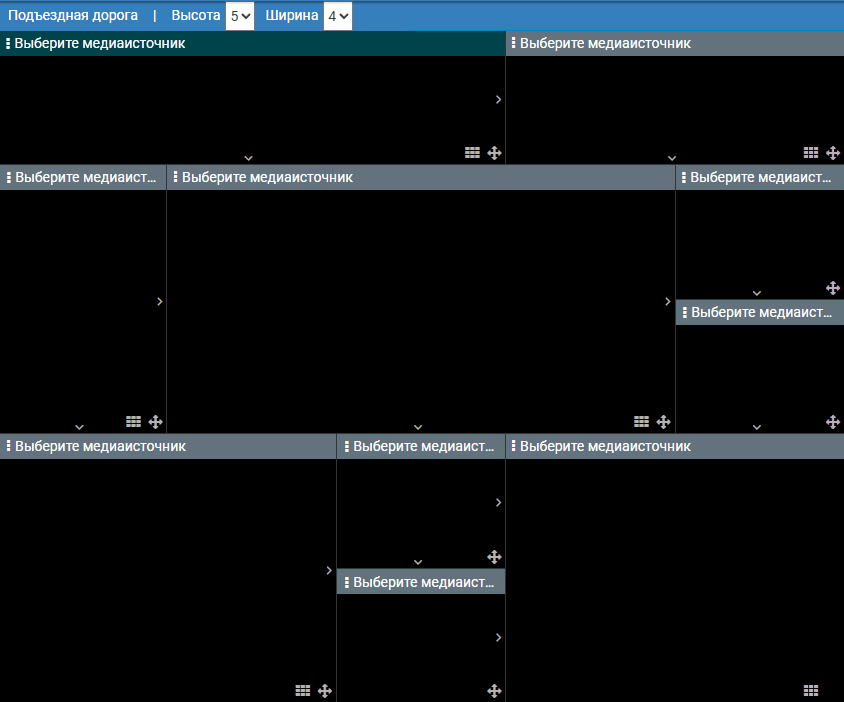
Task: Expand top-left teal cell rightward with chevron
Action: [498, 100]
